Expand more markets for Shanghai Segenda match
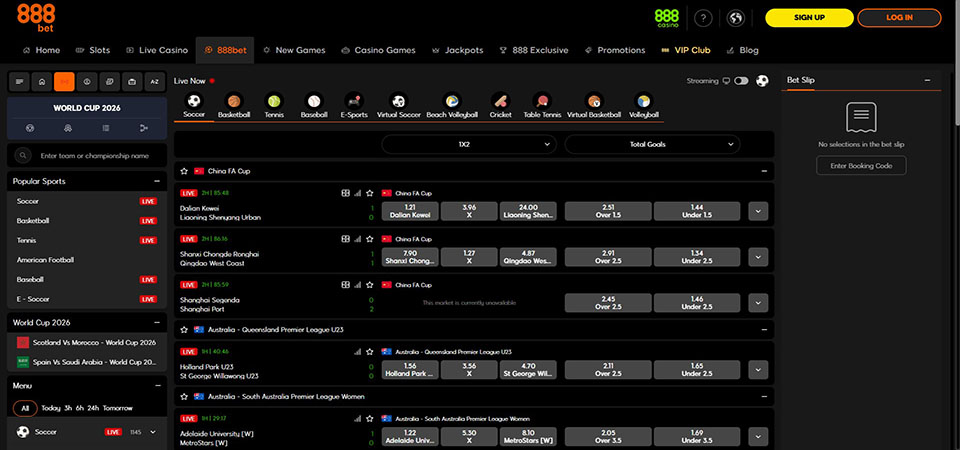 (758, 303)
